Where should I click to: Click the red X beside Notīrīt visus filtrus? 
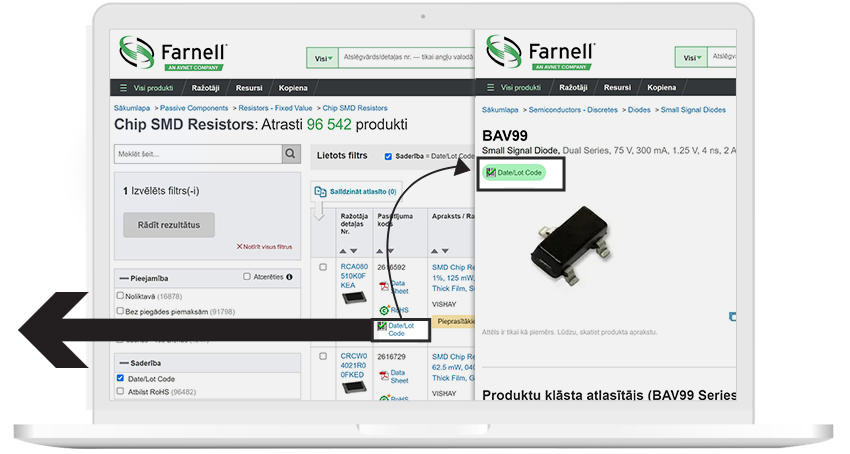(x=239, y=247)
